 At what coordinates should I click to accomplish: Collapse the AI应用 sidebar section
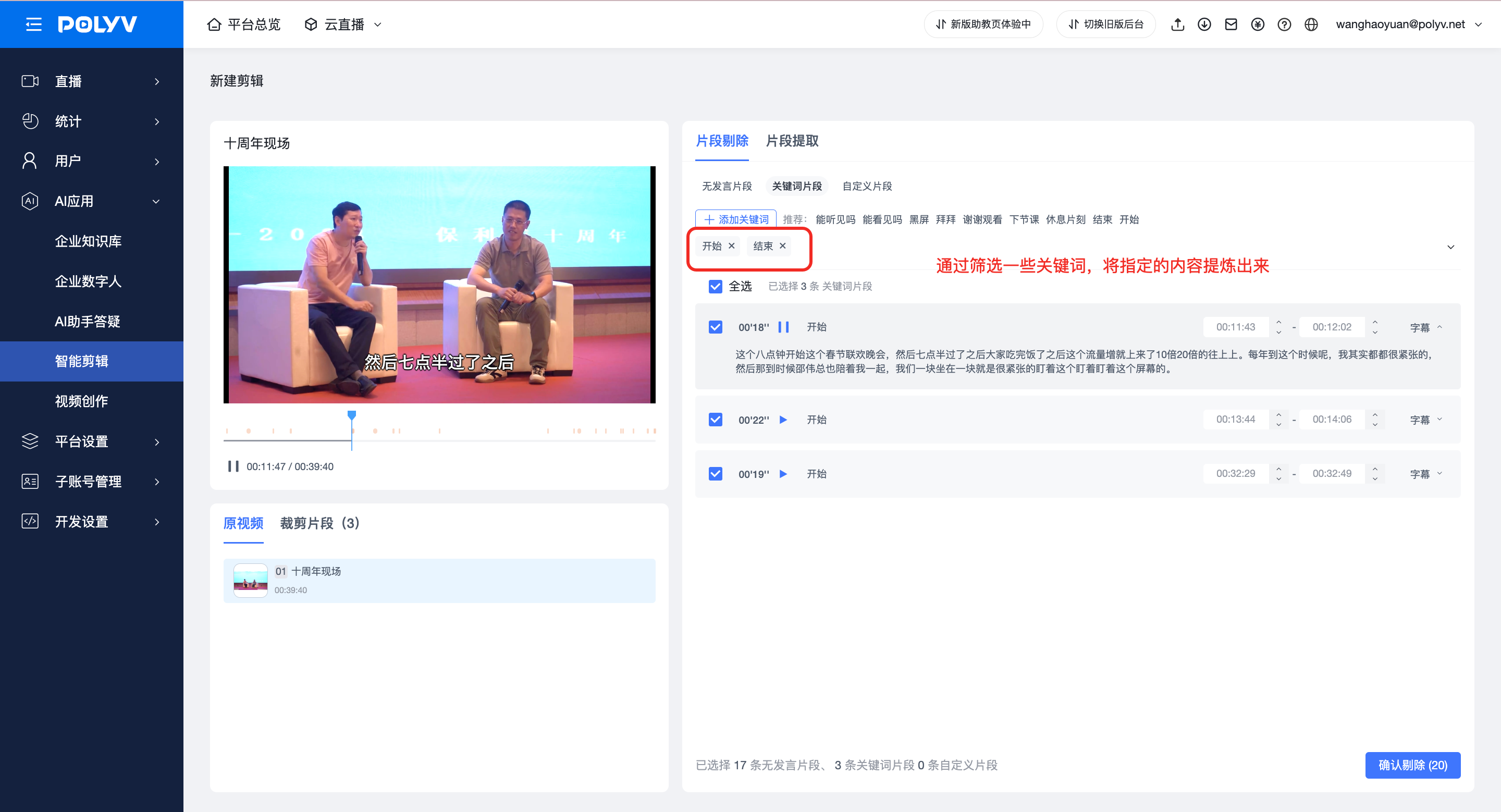92,201
